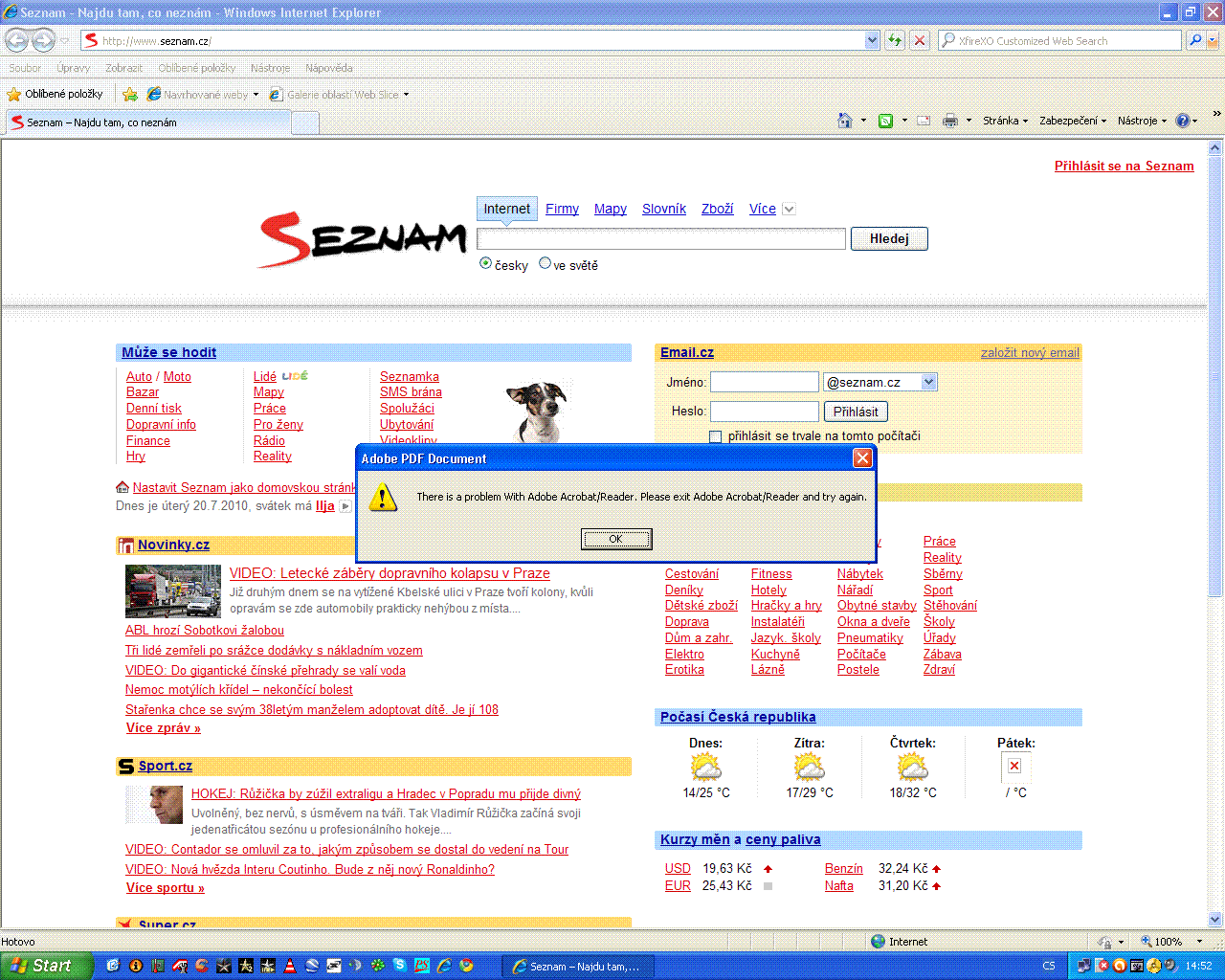1225x980 pixels.
Task: Open the Úpravy menu
Action: 73,68
